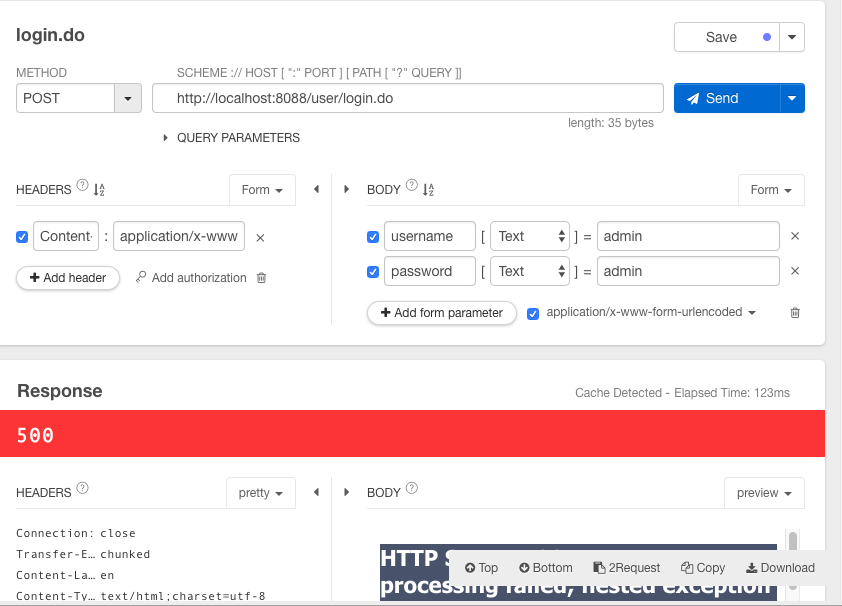This screenshot has width=842, height=606.
Task: Toggle the Content-Type header checkbox
Action: (x=22, y=237)
